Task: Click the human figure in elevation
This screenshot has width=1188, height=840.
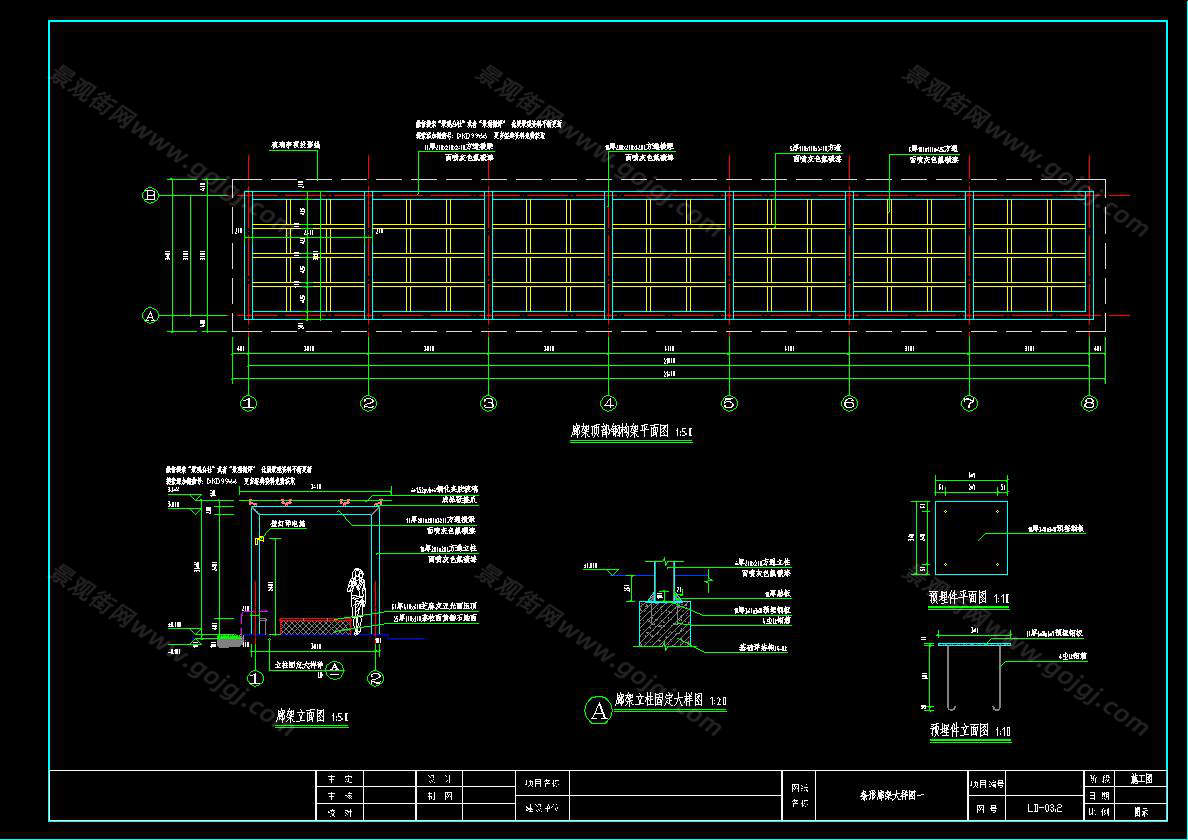Action: coord(354,600)
